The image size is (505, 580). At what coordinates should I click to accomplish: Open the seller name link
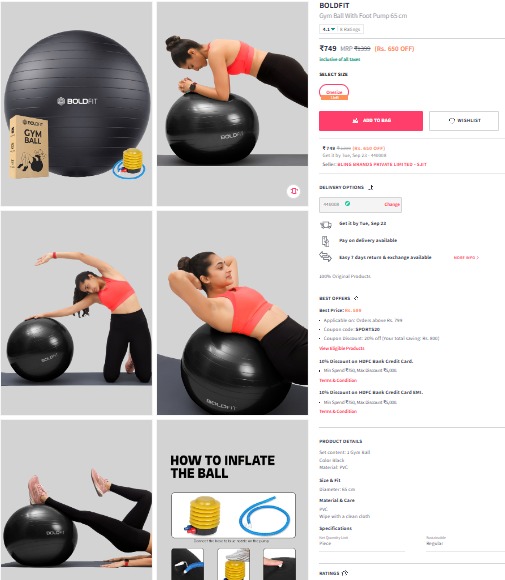pyautogui.click(x=382, y=164)
